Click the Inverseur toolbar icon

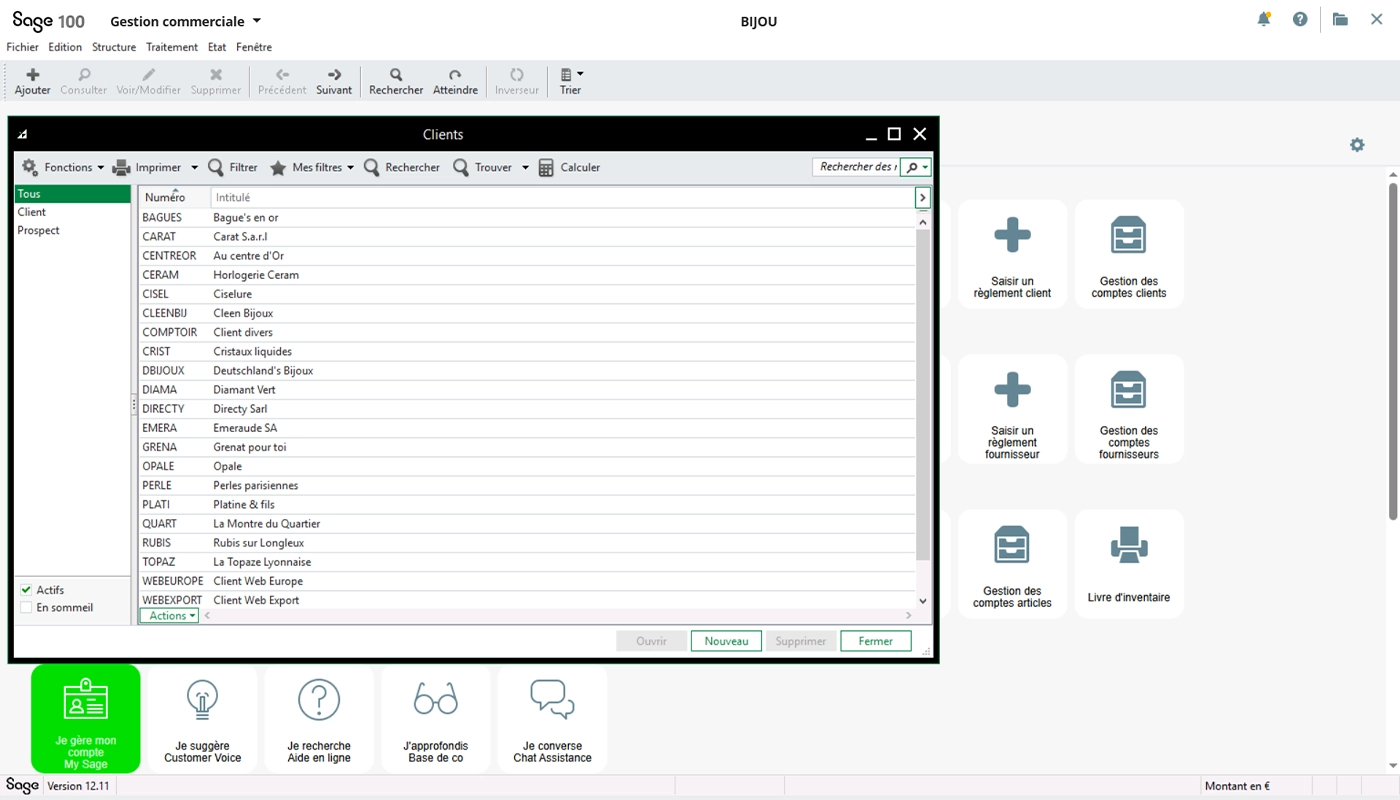pyautogui.click(x=517, y=75)
